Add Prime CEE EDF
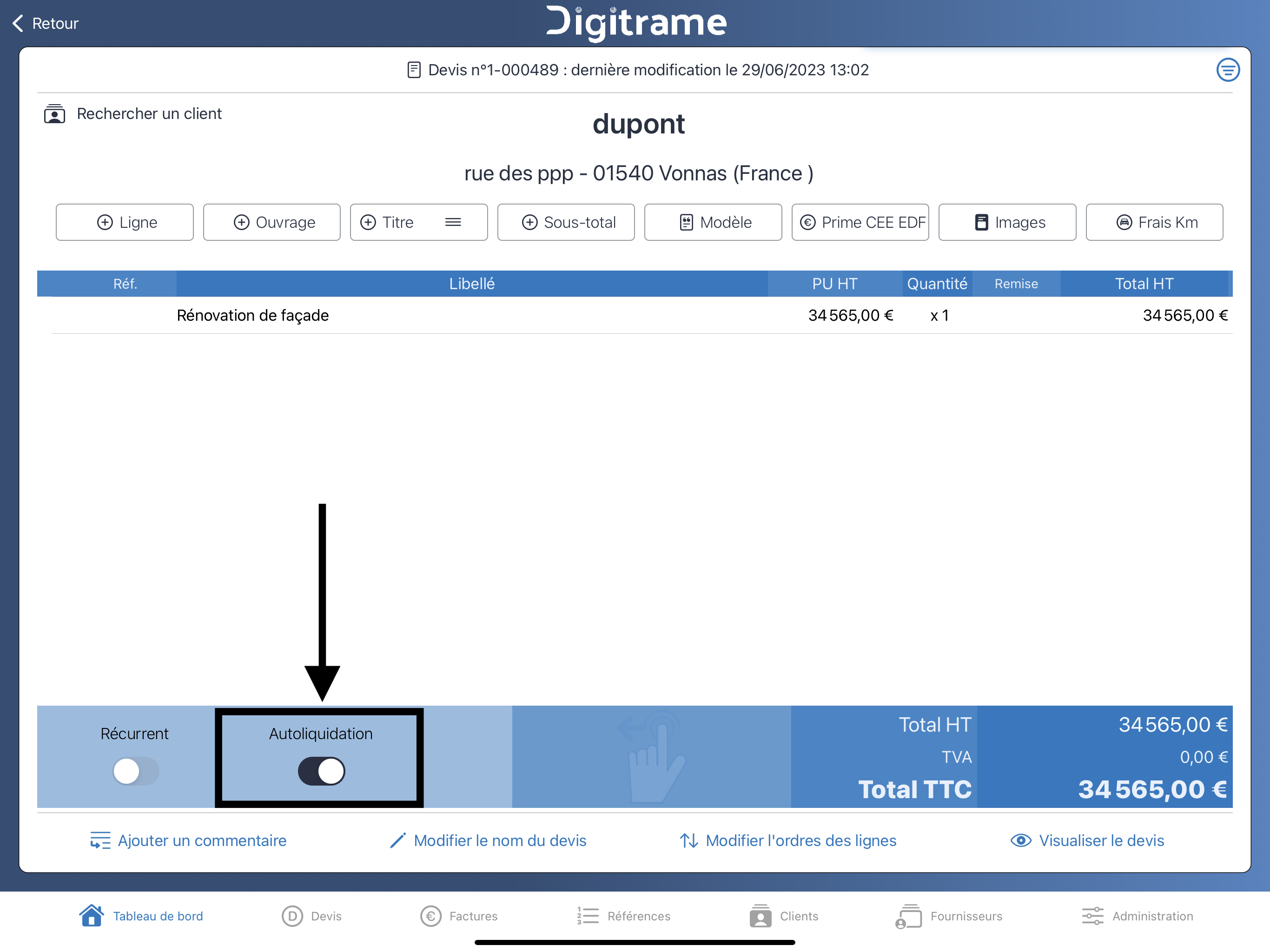 point(860,222)
